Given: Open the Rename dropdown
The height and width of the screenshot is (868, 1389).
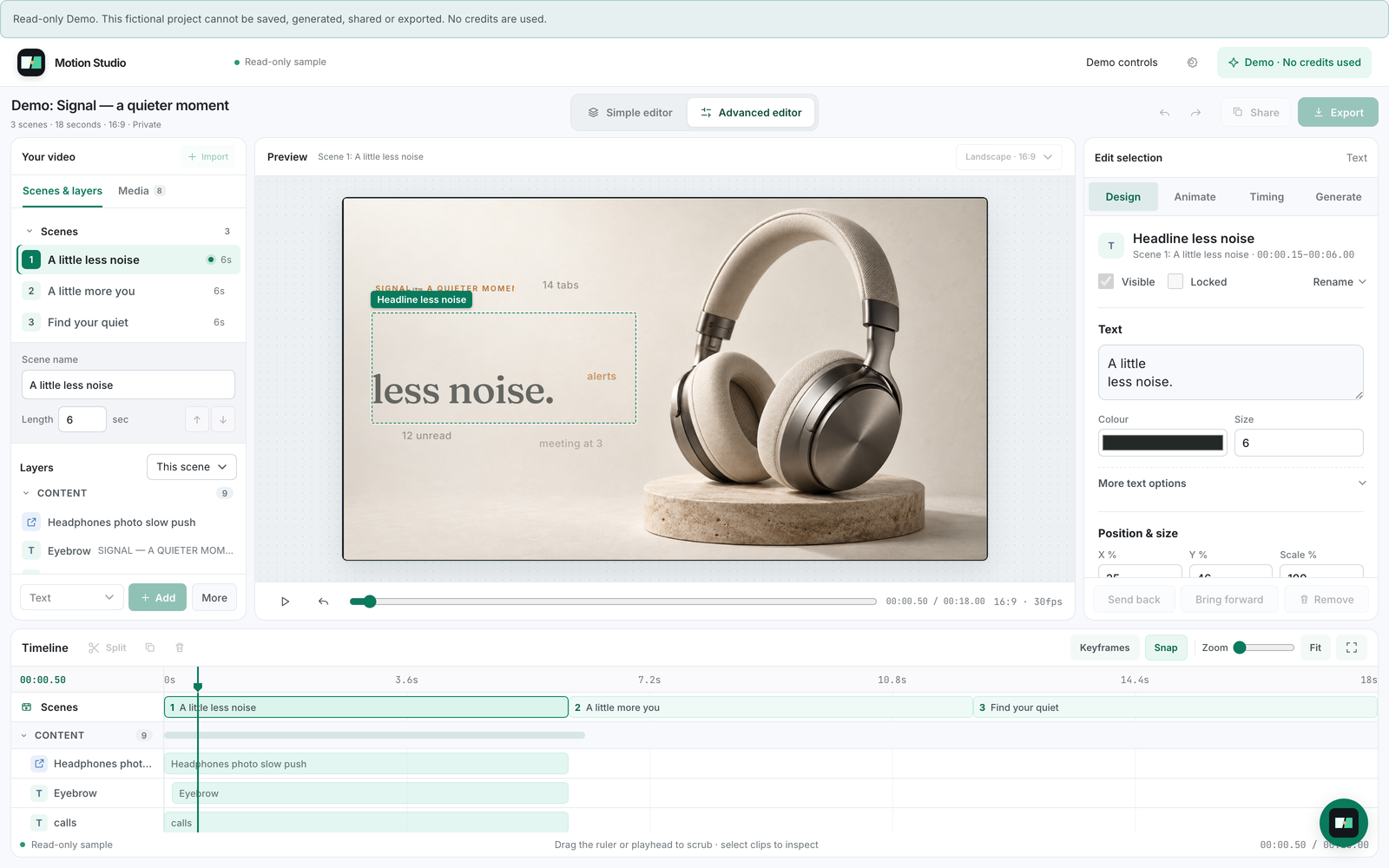Looking at the screenshot, I should (1340, 282).
